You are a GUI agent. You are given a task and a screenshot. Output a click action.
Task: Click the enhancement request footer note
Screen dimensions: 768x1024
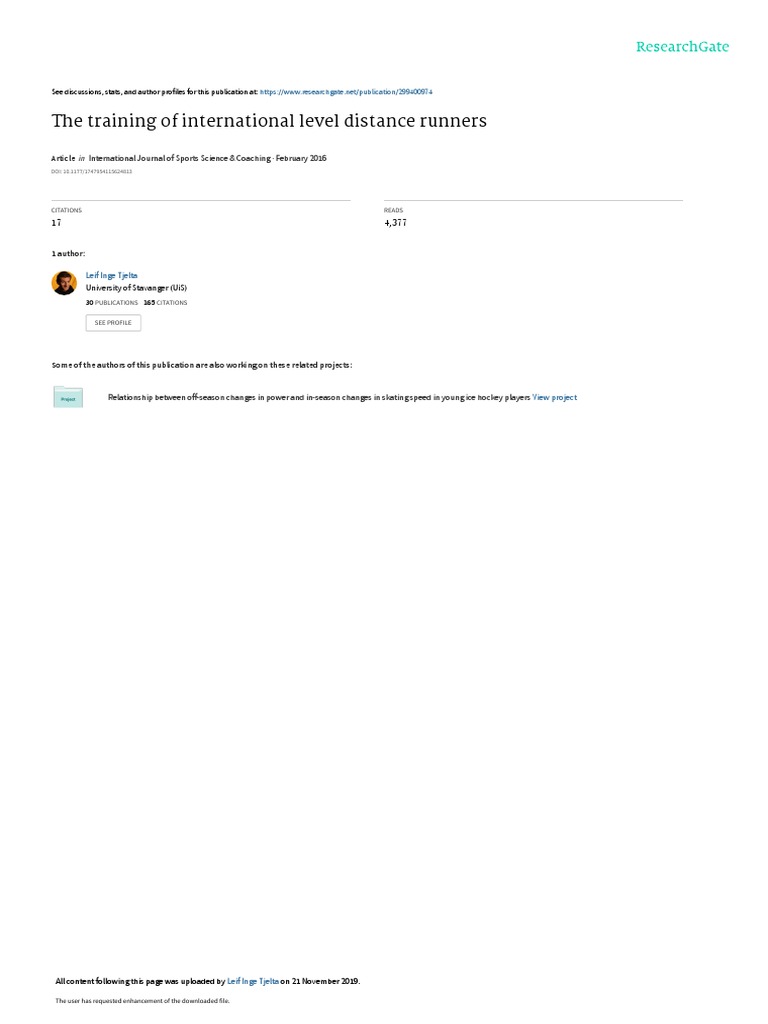click(142, 1000)
